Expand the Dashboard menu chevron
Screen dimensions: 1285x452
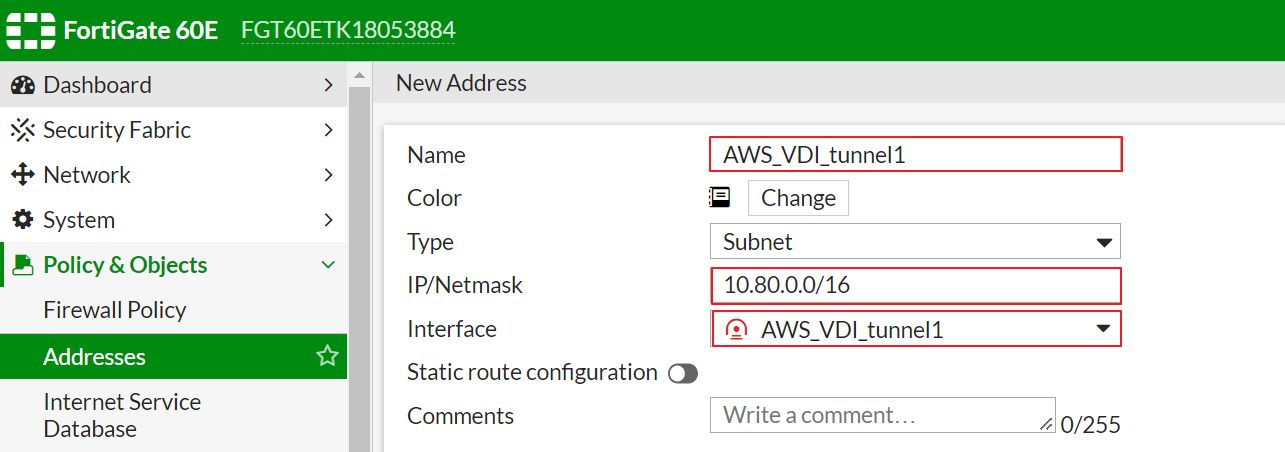(x=328, y=85)
